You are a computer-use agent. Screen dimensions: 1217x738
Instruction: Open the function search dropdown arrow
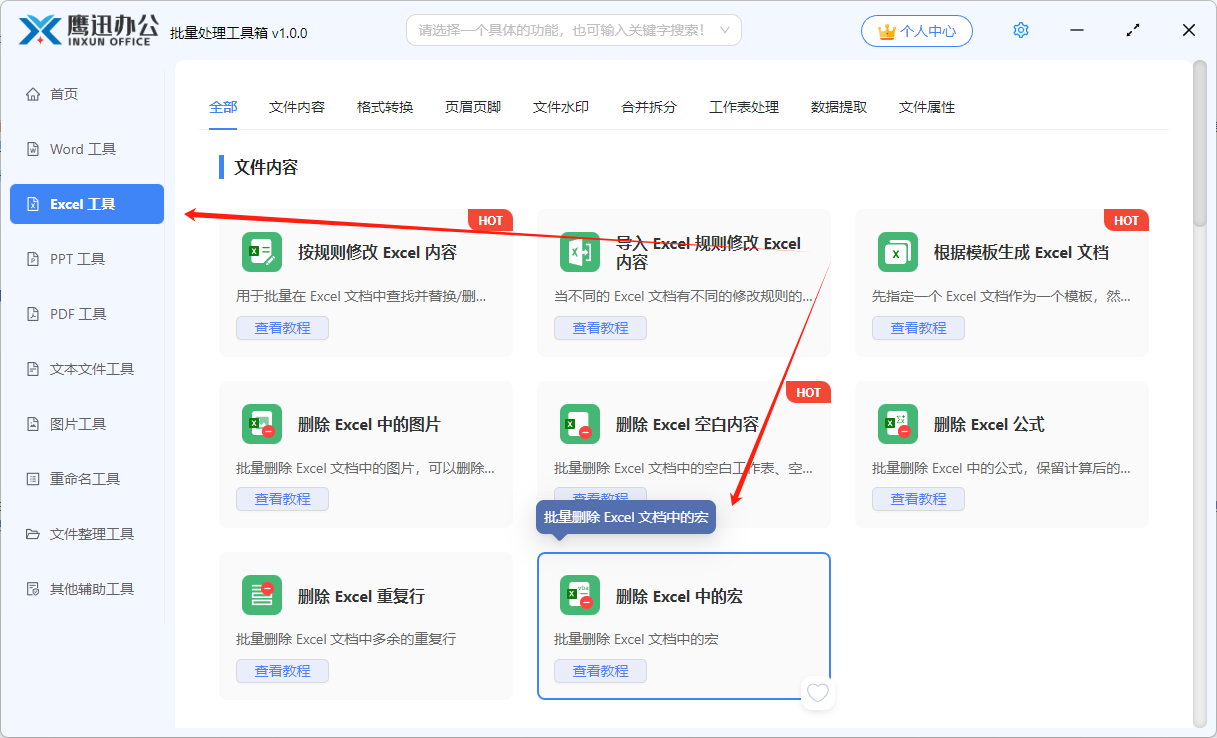(725, 30)
